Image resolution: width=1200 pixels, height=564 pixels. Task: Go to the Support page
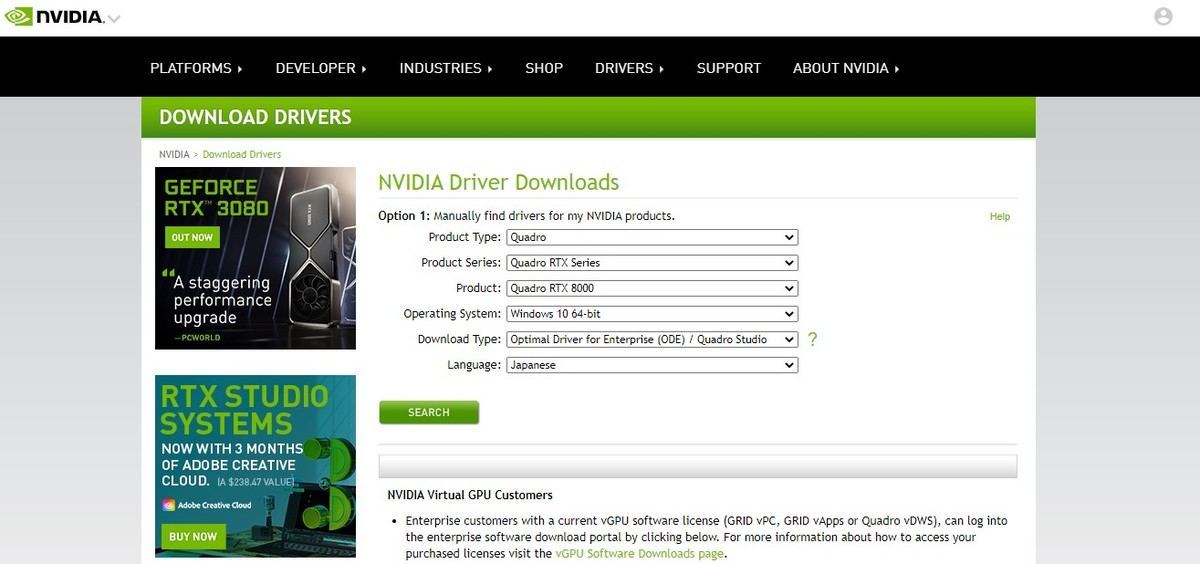(729, 68)
